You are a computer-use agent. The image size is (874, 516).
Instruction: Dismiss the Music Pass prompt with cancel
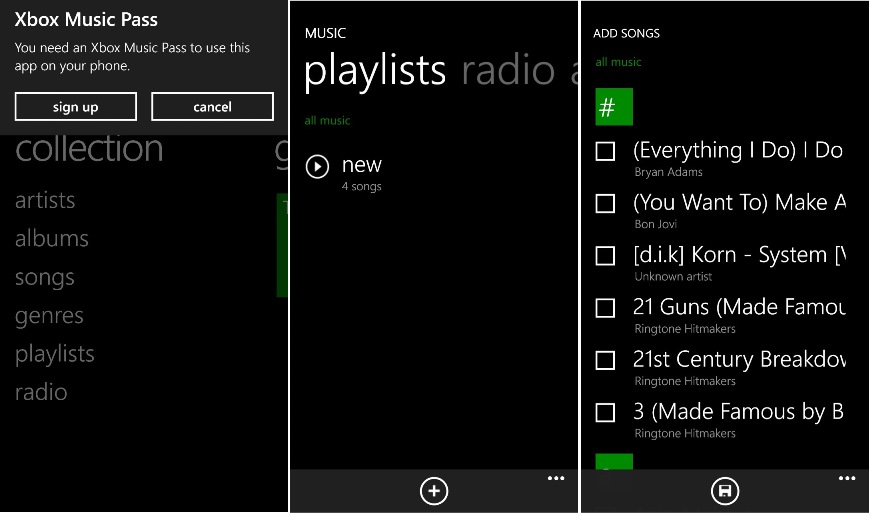212,106
